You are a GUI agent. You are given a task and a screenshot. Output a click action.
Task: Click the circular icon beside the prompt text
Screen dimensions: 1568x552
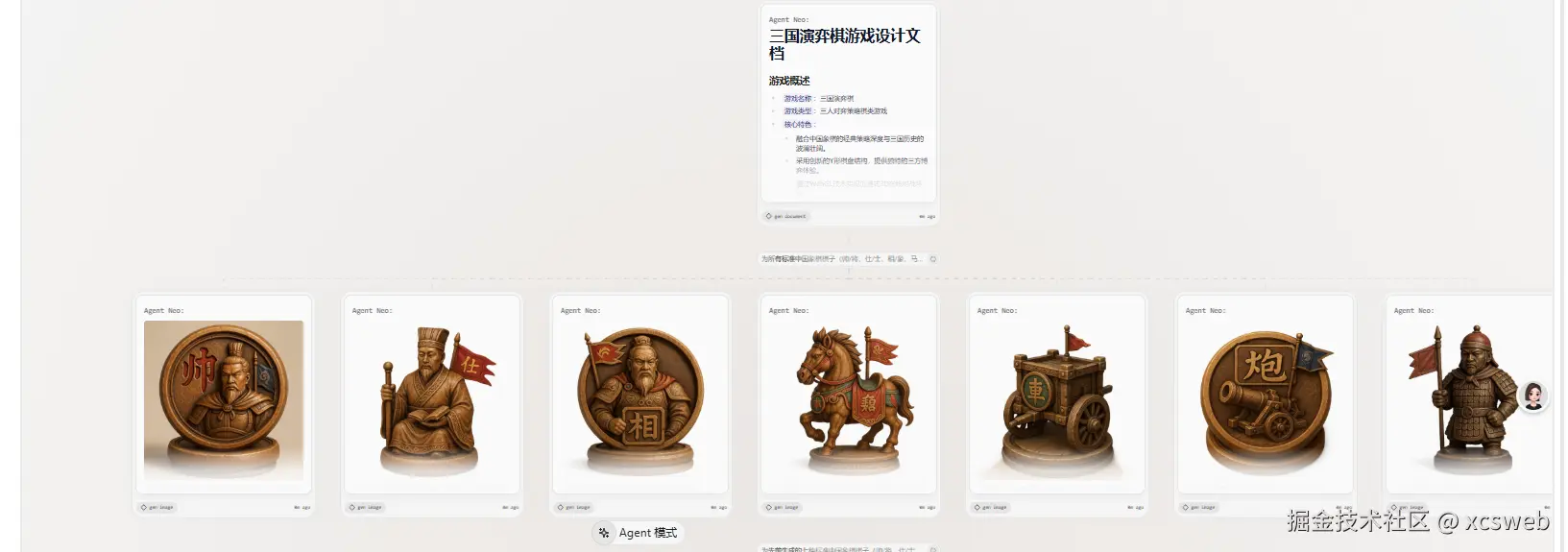932,259
